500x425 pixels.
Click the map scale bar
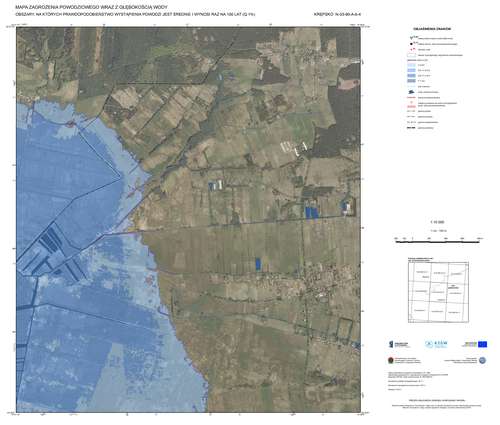click(x=439, y=241)
